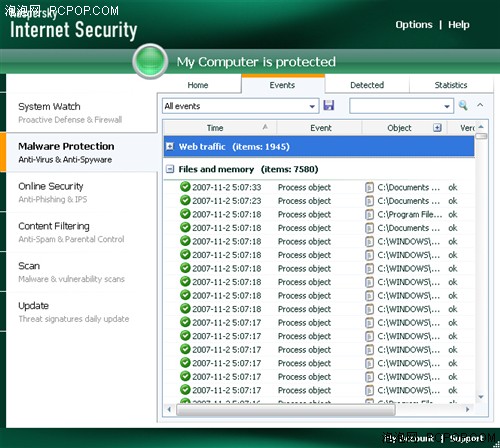
Task: Collapse search panel with up chevron icon
Action: coord(480,105)
